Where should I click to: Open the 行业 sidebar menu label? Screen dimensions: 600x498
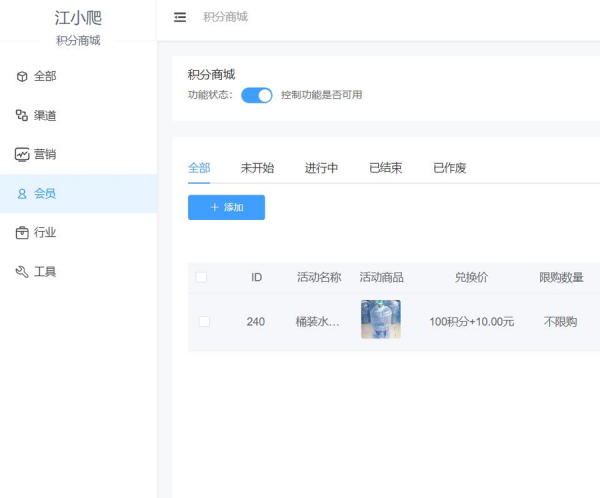tap(45, 233)
